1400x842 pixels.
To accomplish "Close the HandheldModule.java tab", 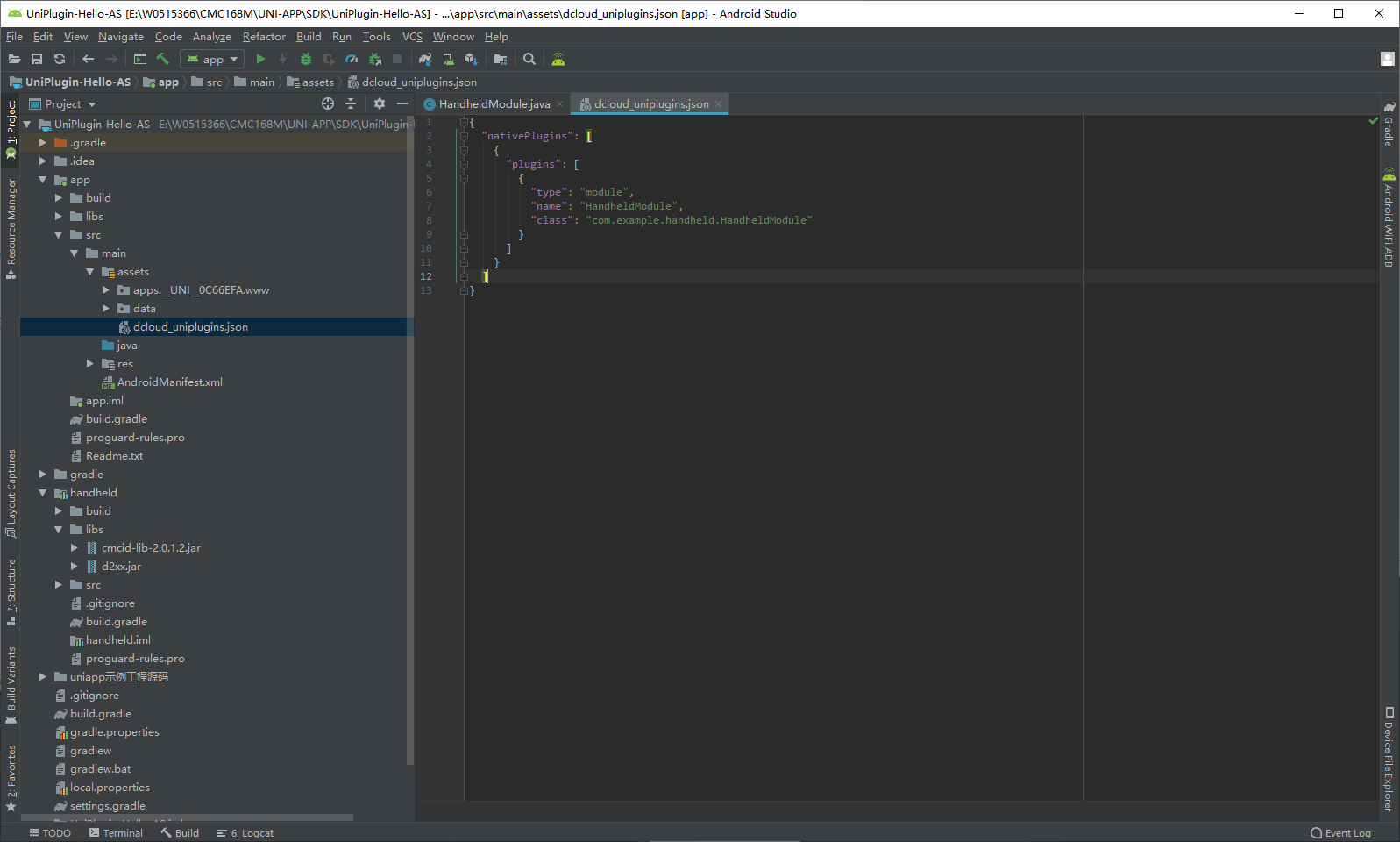I will (x=559, y=103).
